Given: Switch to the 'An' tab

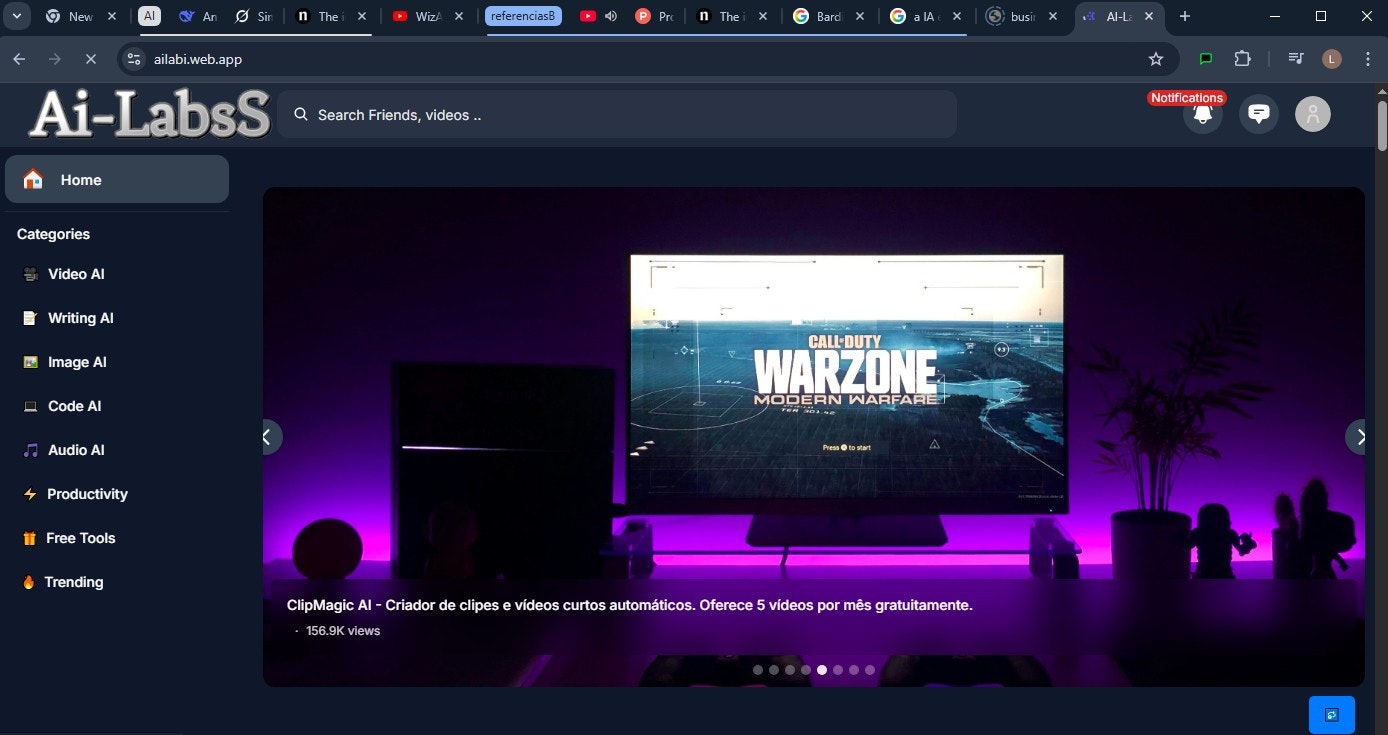Looking at the screenshot, I should click(x=198, y=16).
